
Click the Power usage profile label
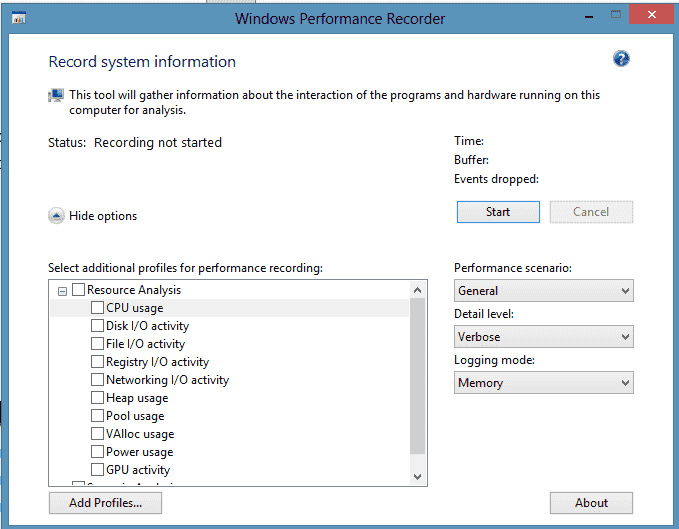click(139, 452)
